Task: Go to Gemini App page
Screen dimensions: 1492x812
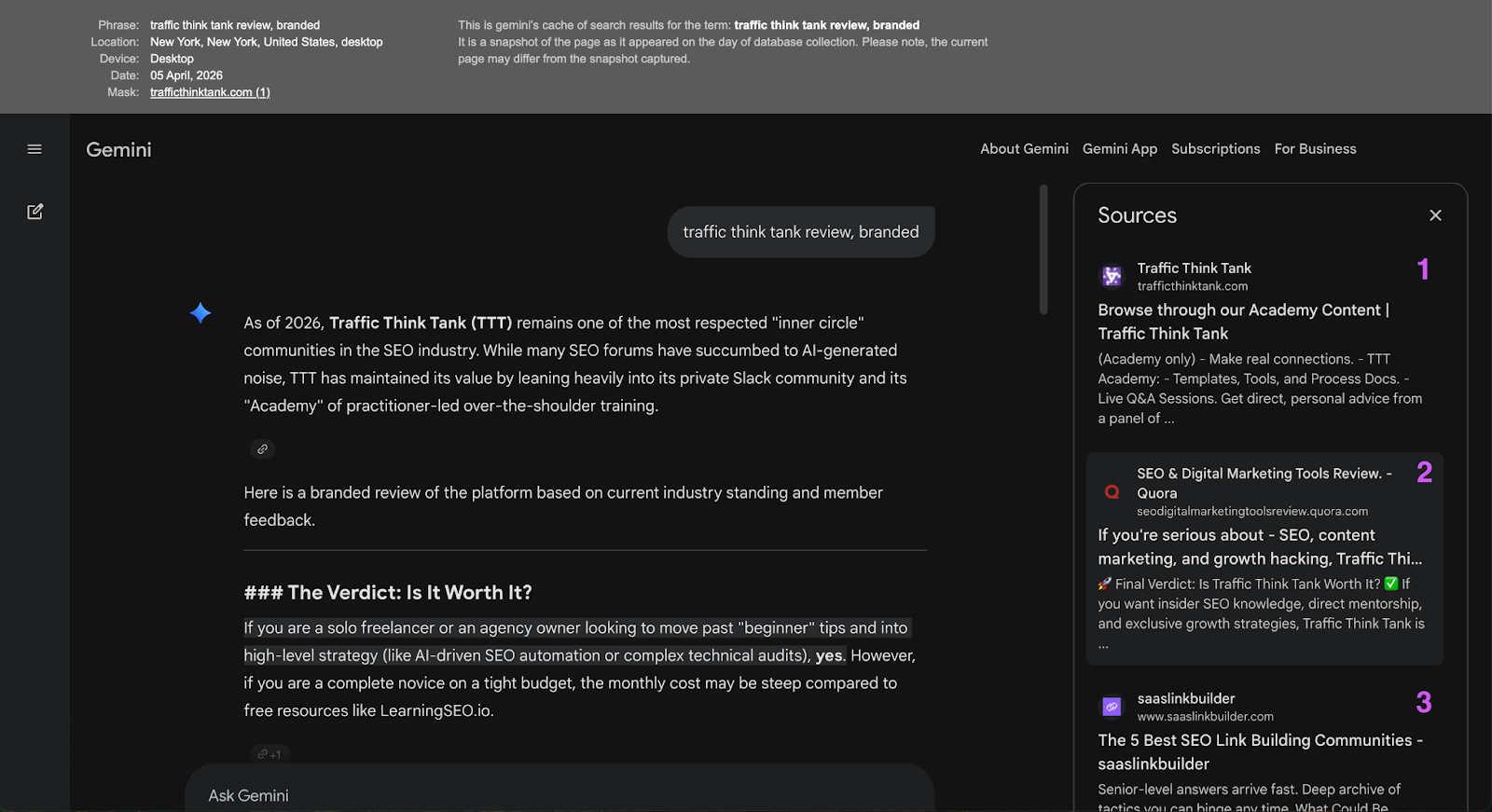Action: point(1119,149)
